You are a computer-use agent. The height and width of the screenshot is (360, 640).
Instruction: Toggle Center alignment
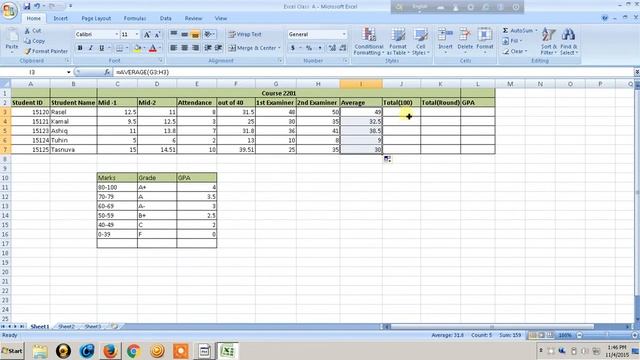[x=184, y=48]
